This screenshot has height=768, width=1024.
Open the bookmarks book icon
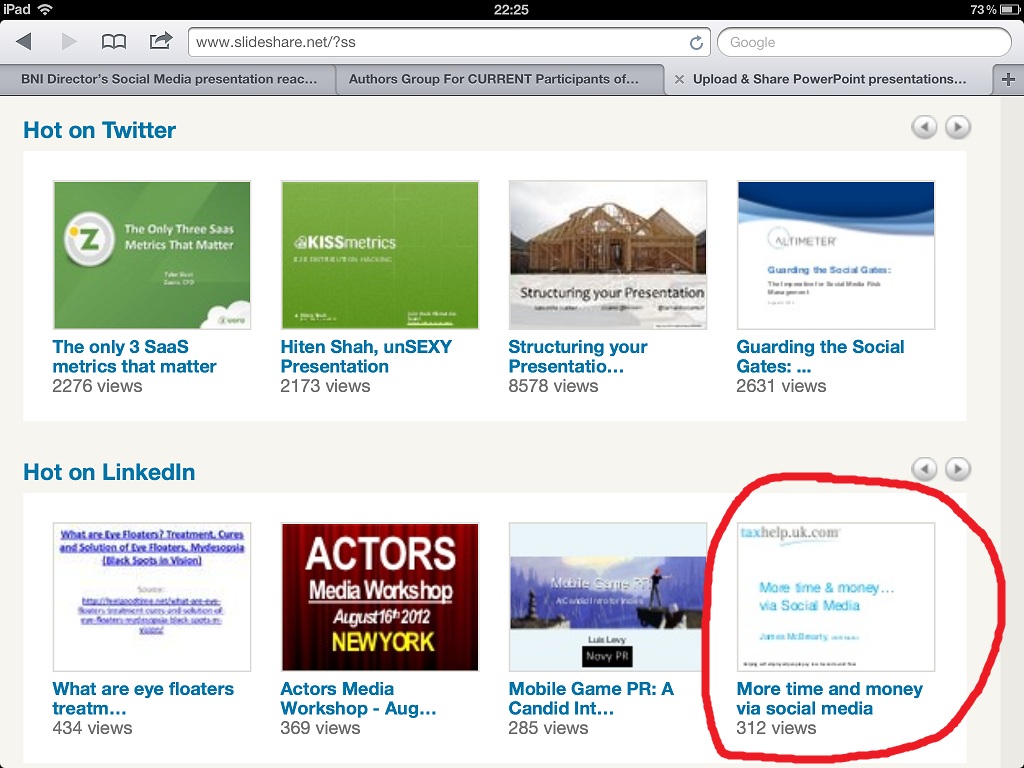[115, 42]
